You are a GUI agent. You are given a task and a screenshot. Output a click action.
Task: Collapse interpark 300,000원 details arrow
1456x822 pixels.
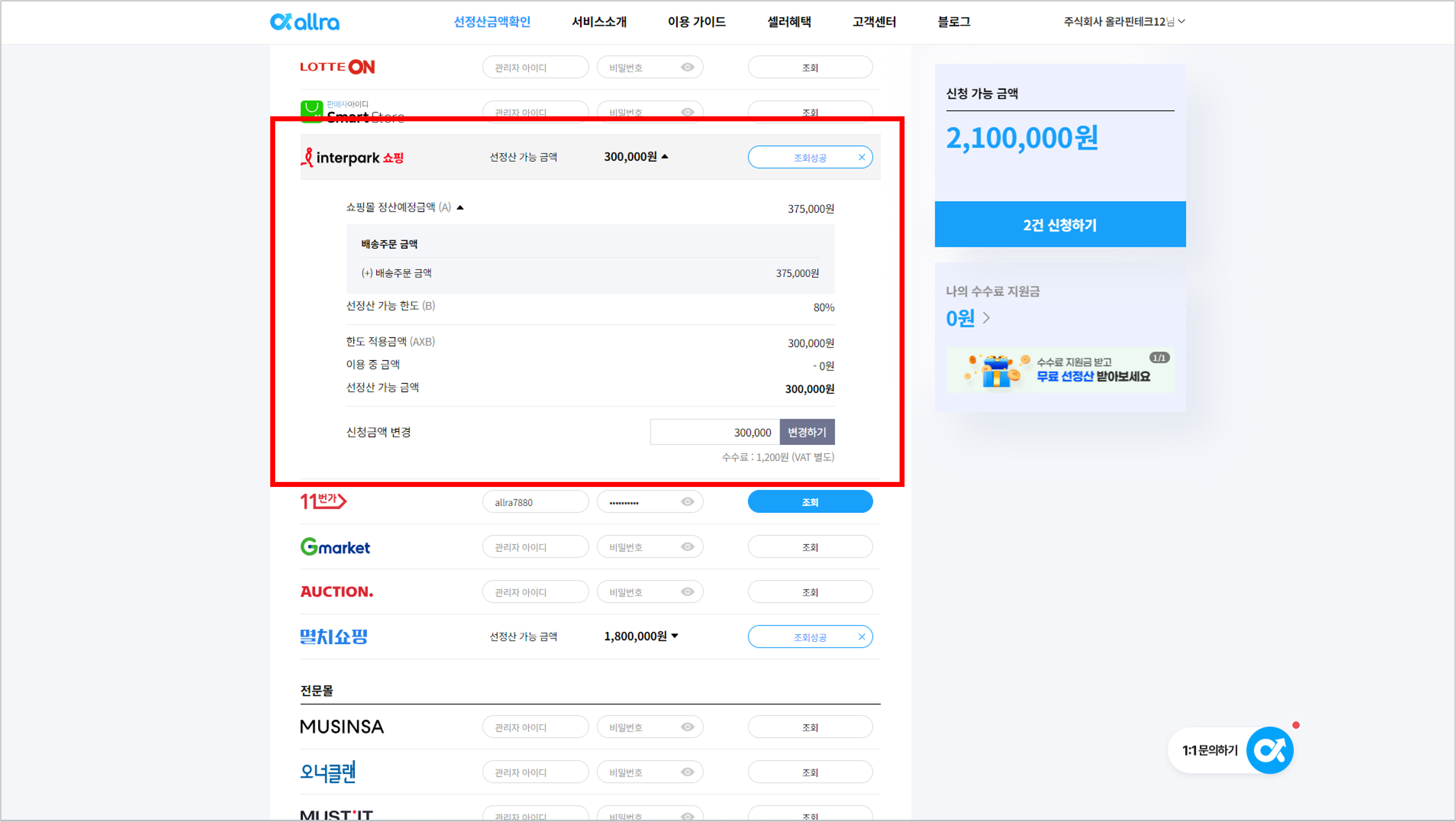point(665,157)
